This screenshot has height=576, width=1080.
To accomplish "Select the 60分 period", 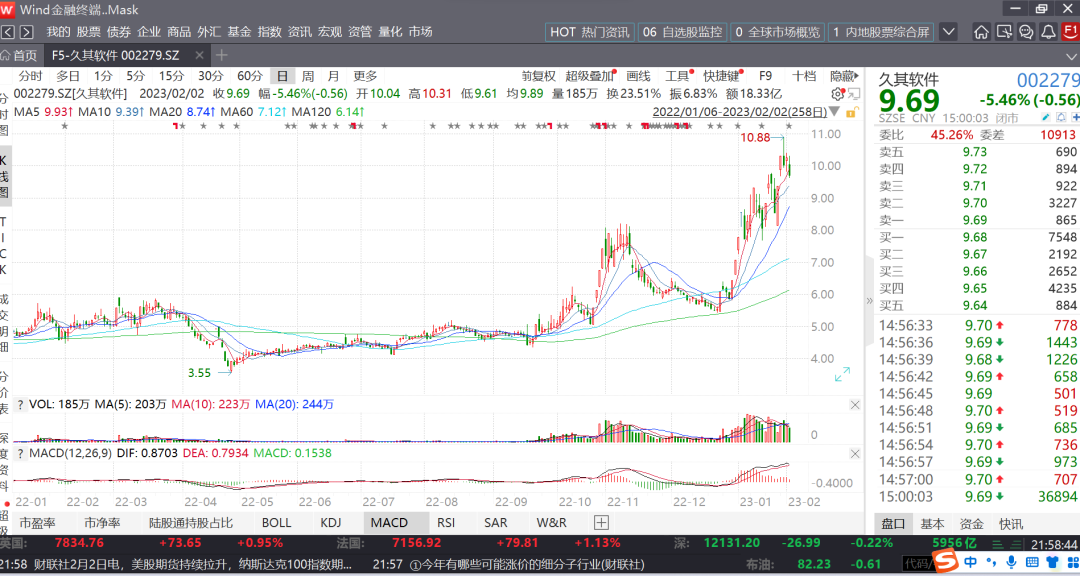I will [250, 76].
